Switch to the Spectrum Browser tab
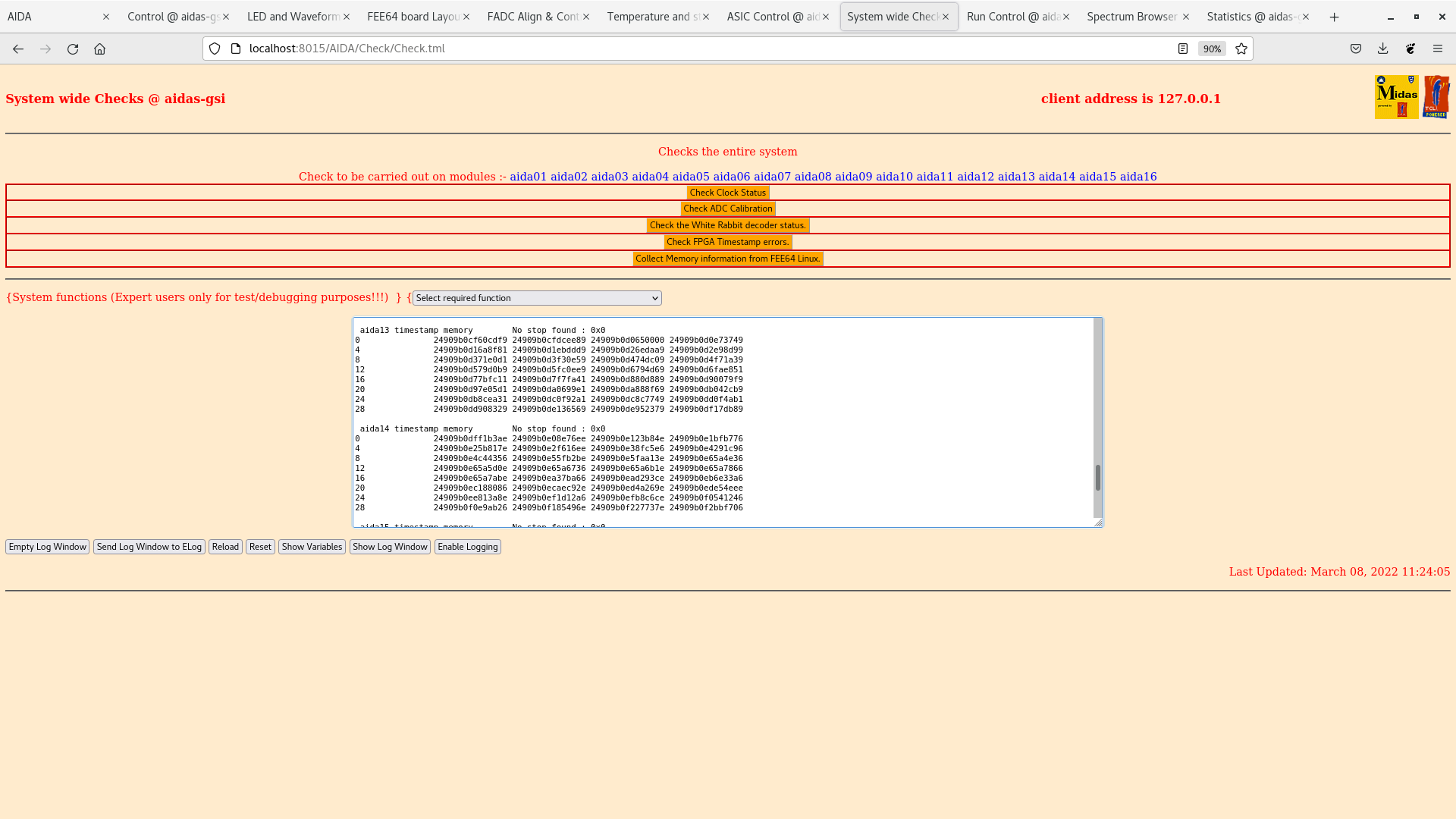The height and width of the screenshot is (819, 1456). [x=1131, y=17]
